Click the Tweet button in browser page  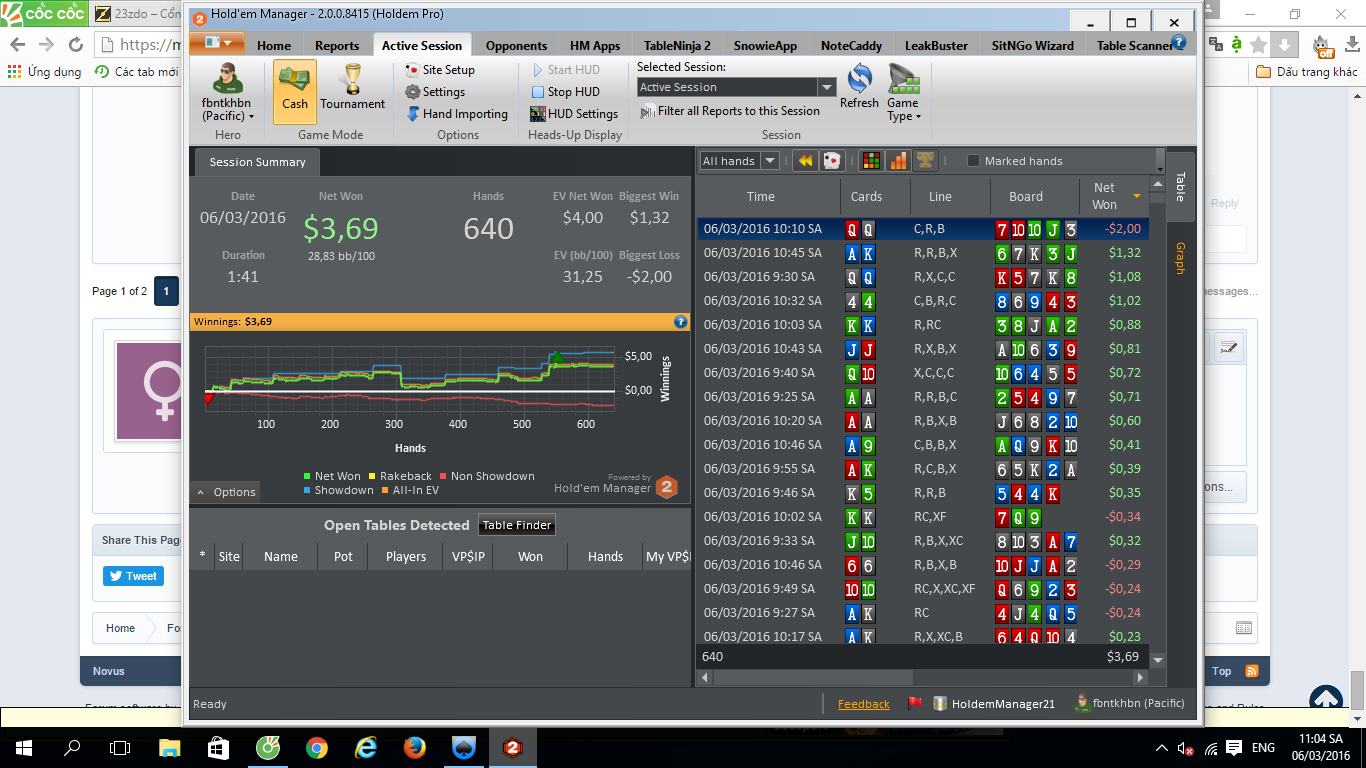tap(133, 576)
